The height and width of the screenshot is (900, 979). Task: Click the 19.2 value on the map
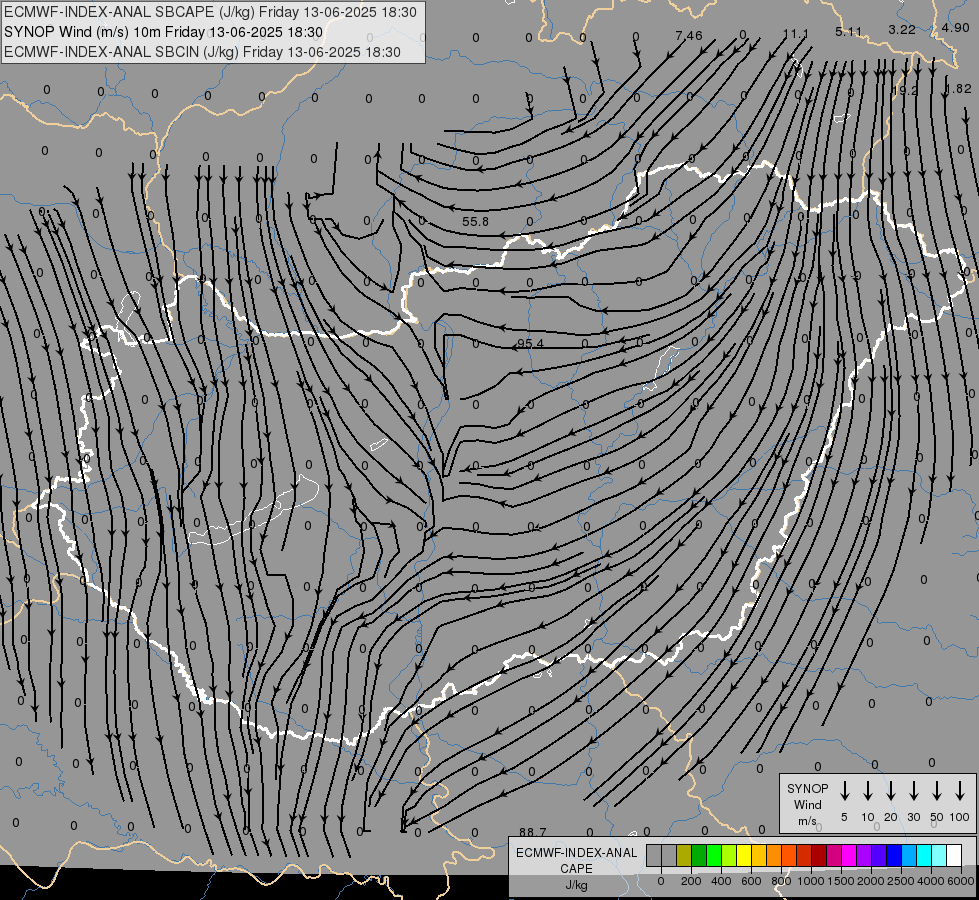click(x=905, y=91)
